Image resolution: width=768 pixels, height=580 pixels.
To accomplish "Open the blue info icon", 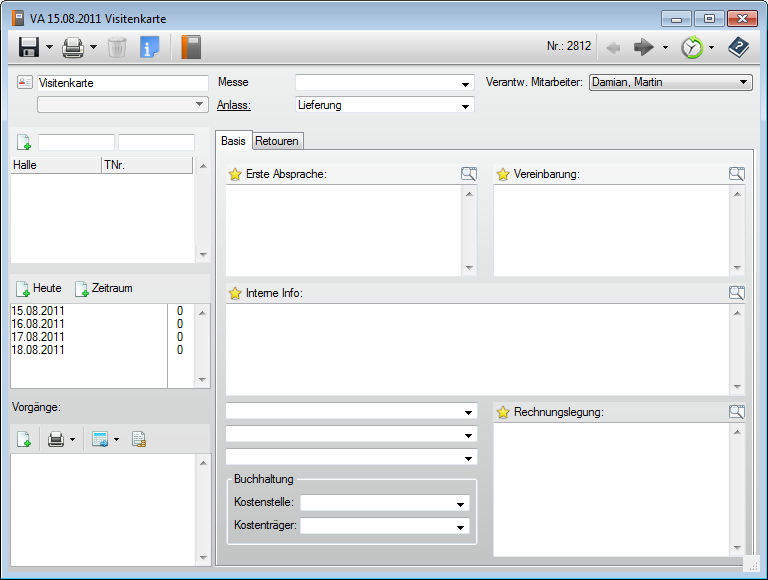I will (x=150, y=47).
